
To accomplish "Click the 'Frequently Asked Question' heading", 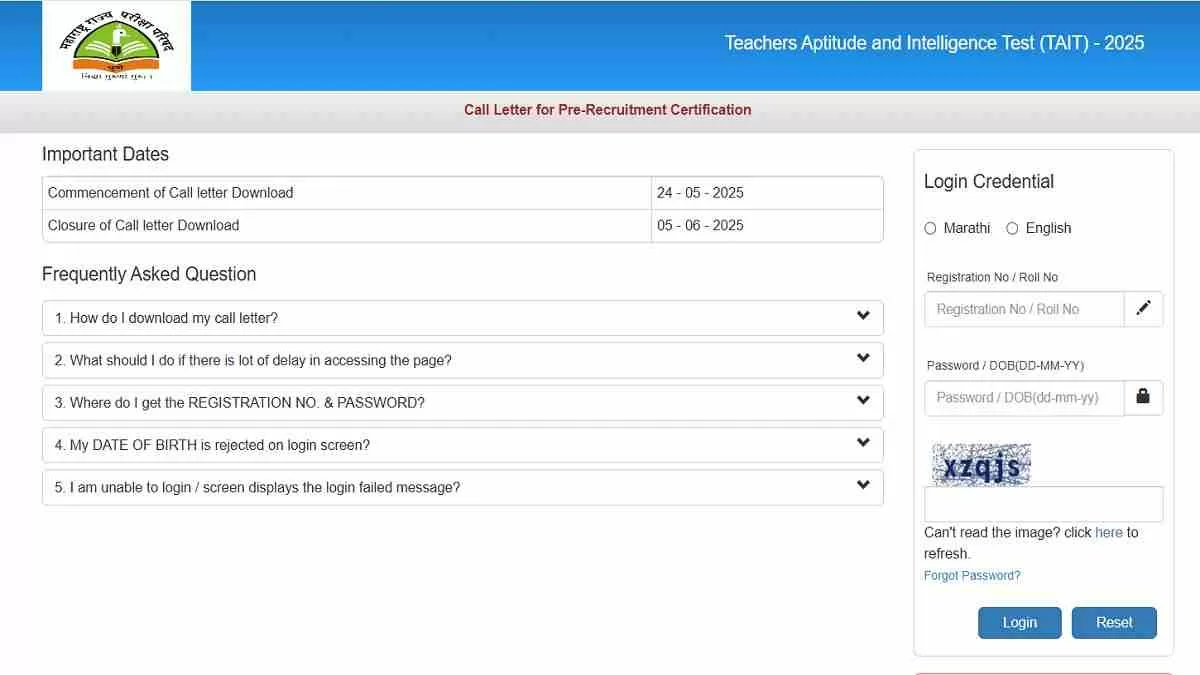I will (149, 274).
